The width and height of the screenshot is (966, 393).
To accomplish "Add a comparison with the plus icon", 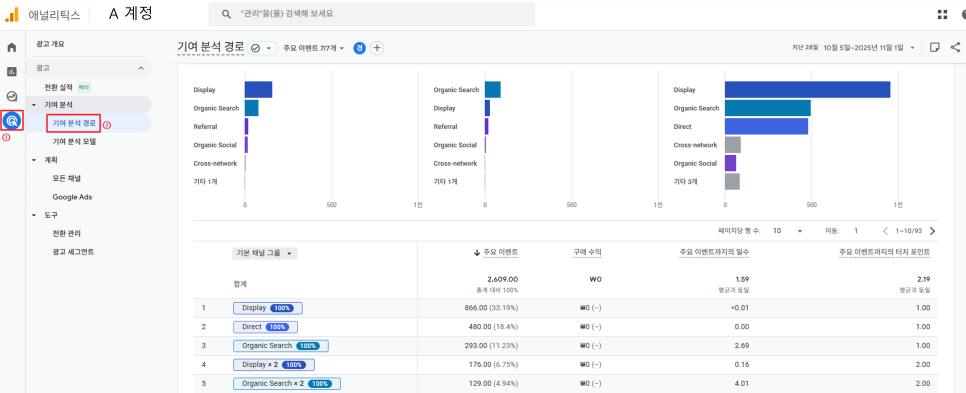I will coord(377,48).
